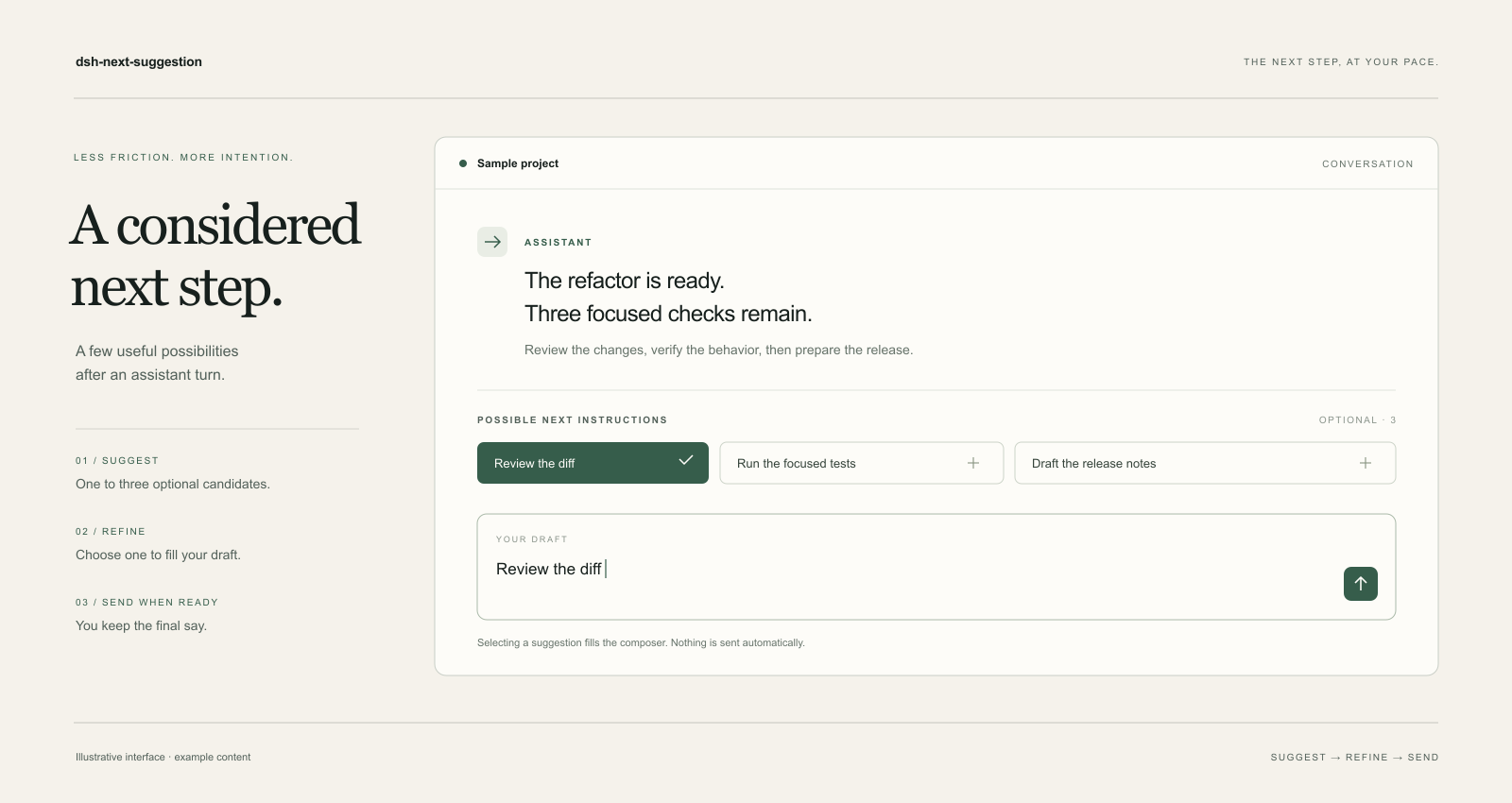Click the '03 / SEND WHEN READY' step label
This screenshot has height=803, width=1512.
[146, 603]
